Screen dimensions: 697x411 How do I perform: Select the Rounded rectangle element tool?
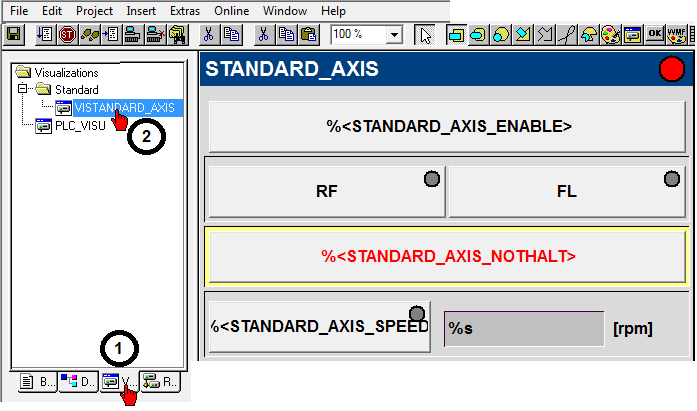pyautogui.click(x=478, y=35)
